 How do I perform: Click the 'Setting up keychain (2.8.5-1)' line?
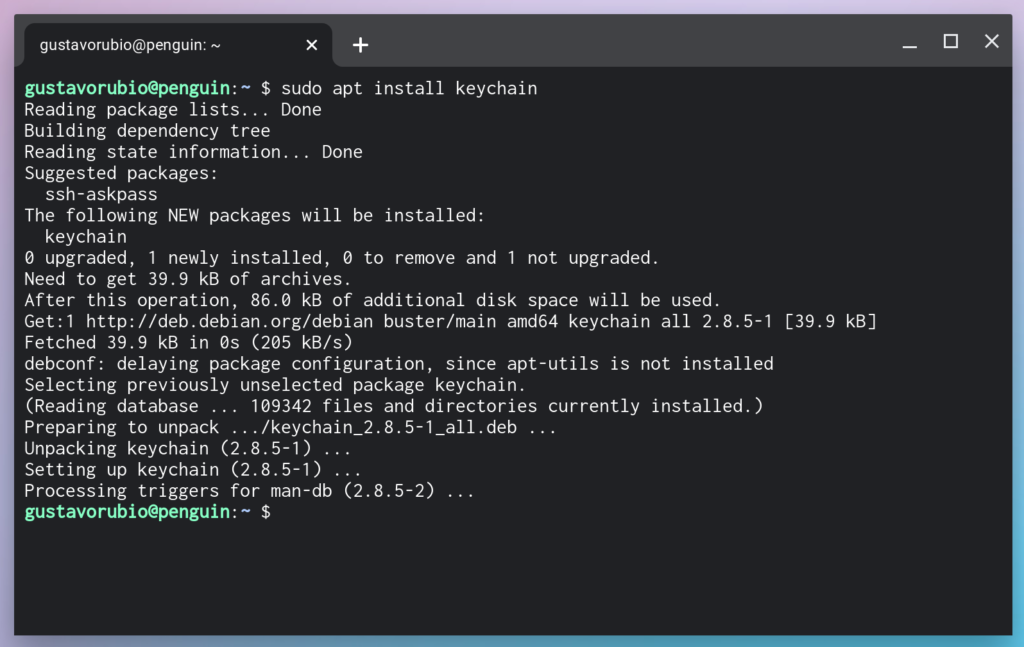tap(193, 469)
